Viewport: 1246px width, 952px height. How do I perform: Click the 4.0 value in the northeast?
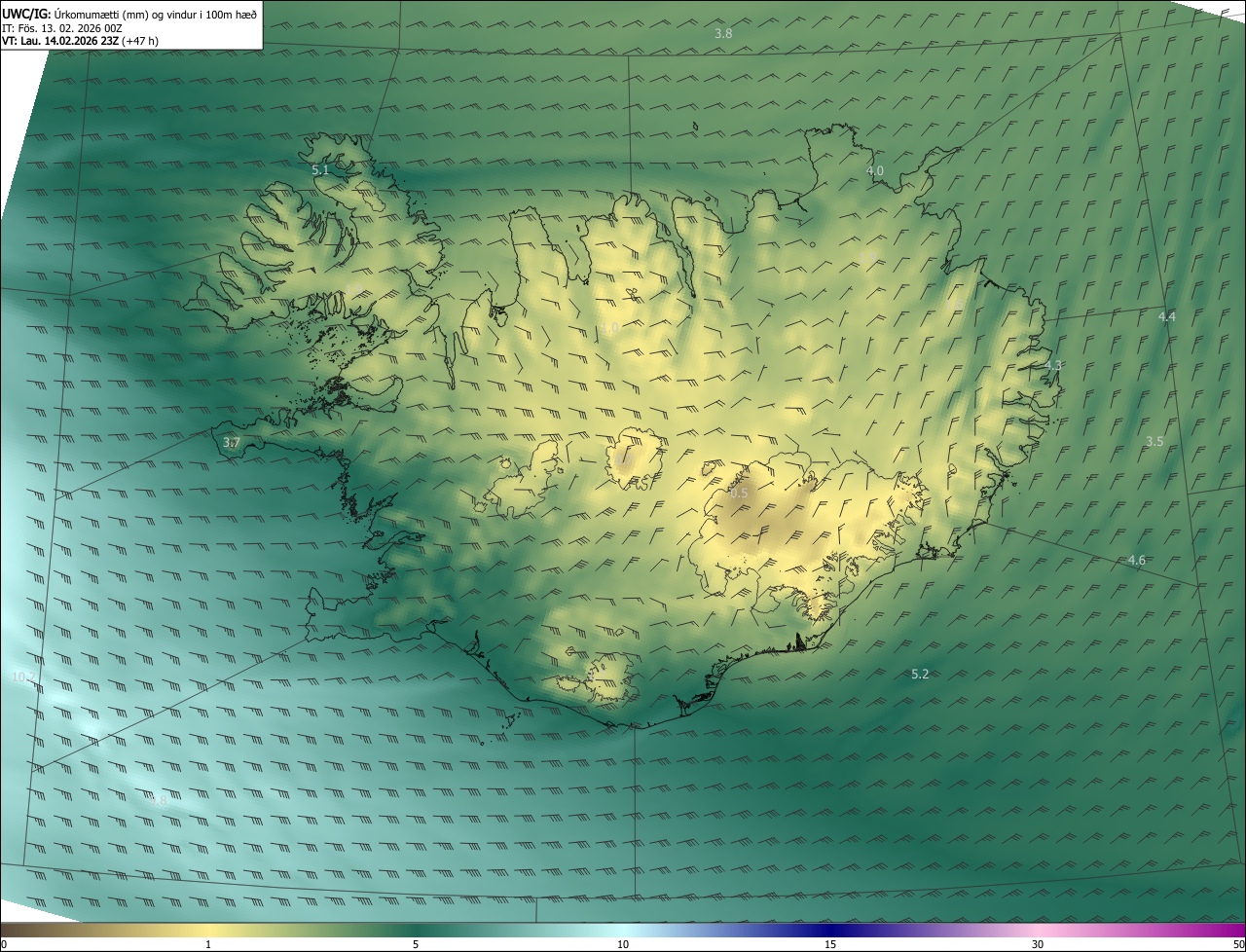click(x=875, y=171)
